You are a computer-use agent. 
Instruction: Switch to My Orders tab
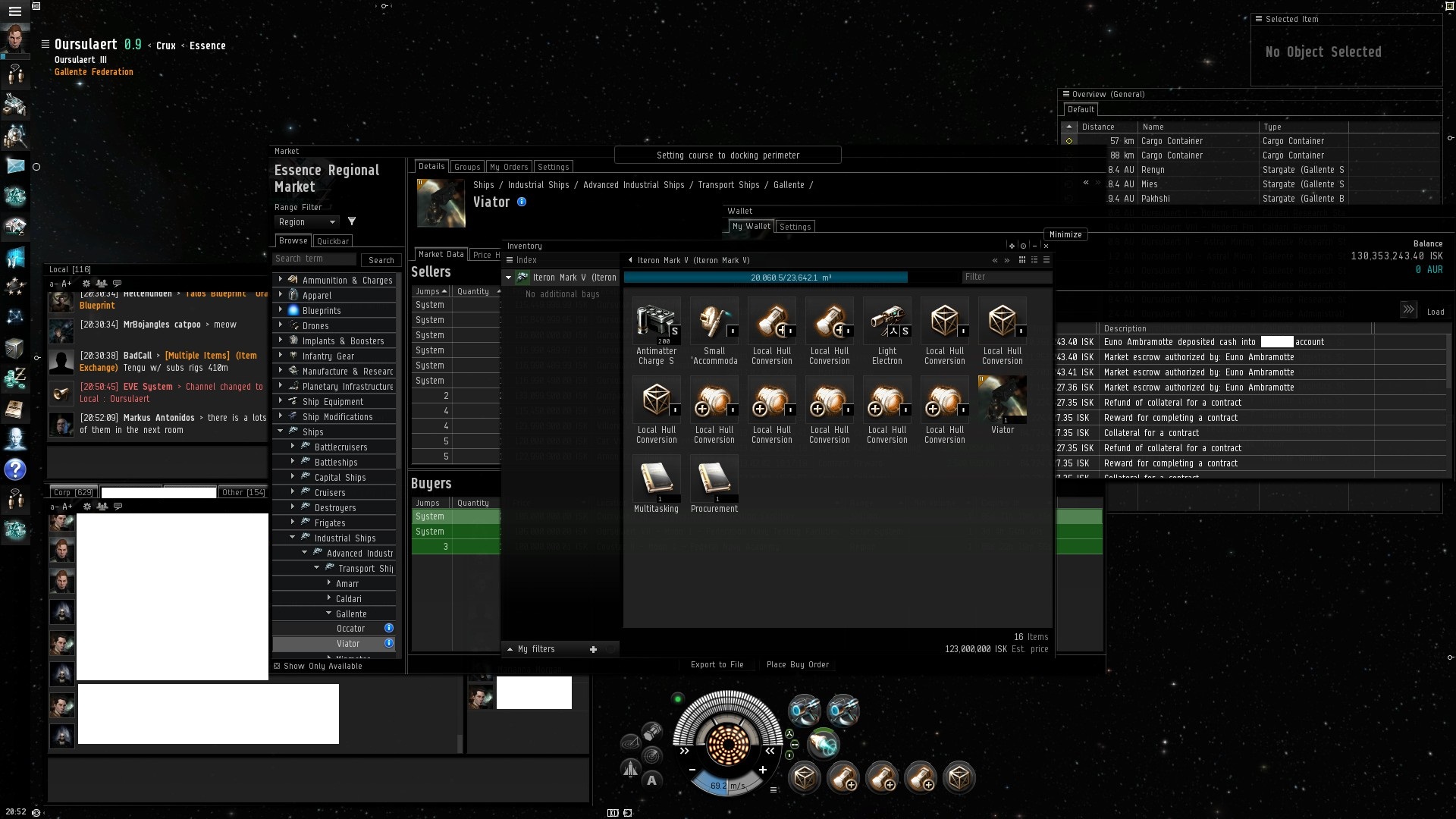coord(508,167)
